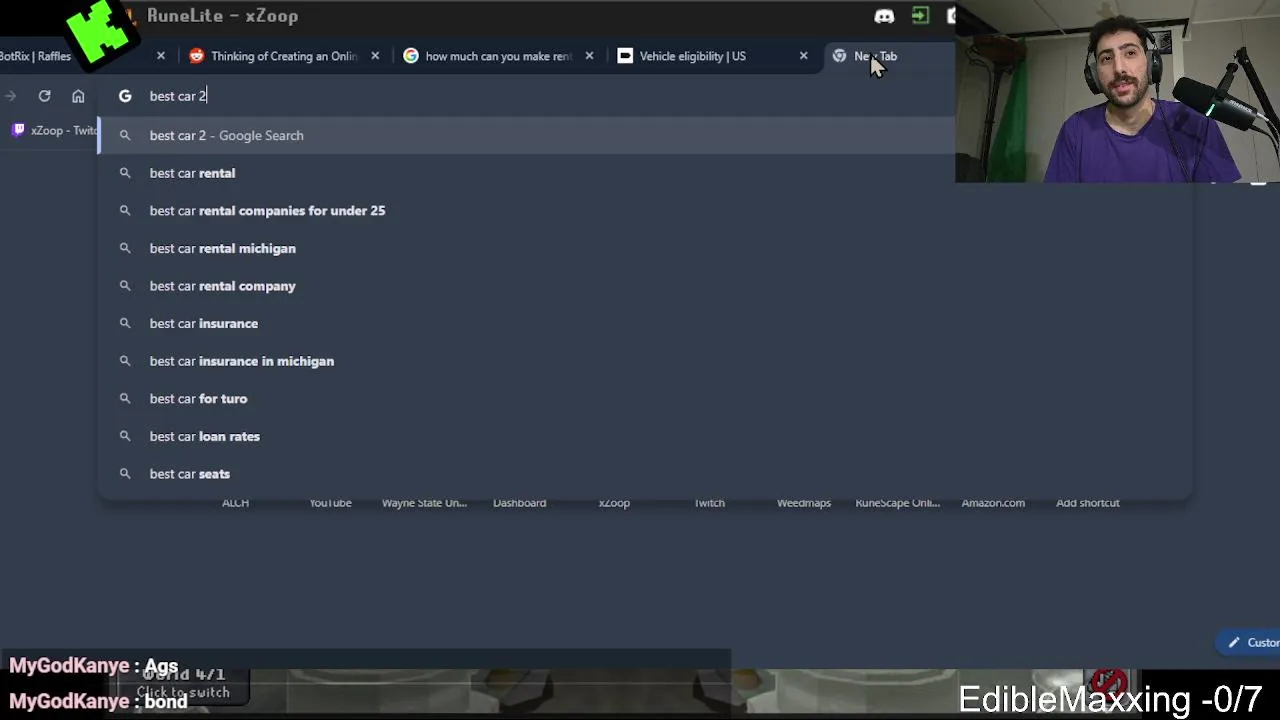Open the Wayne State Un... shortcut
The height and width of the screenshot is (720, 1280).
424,503
